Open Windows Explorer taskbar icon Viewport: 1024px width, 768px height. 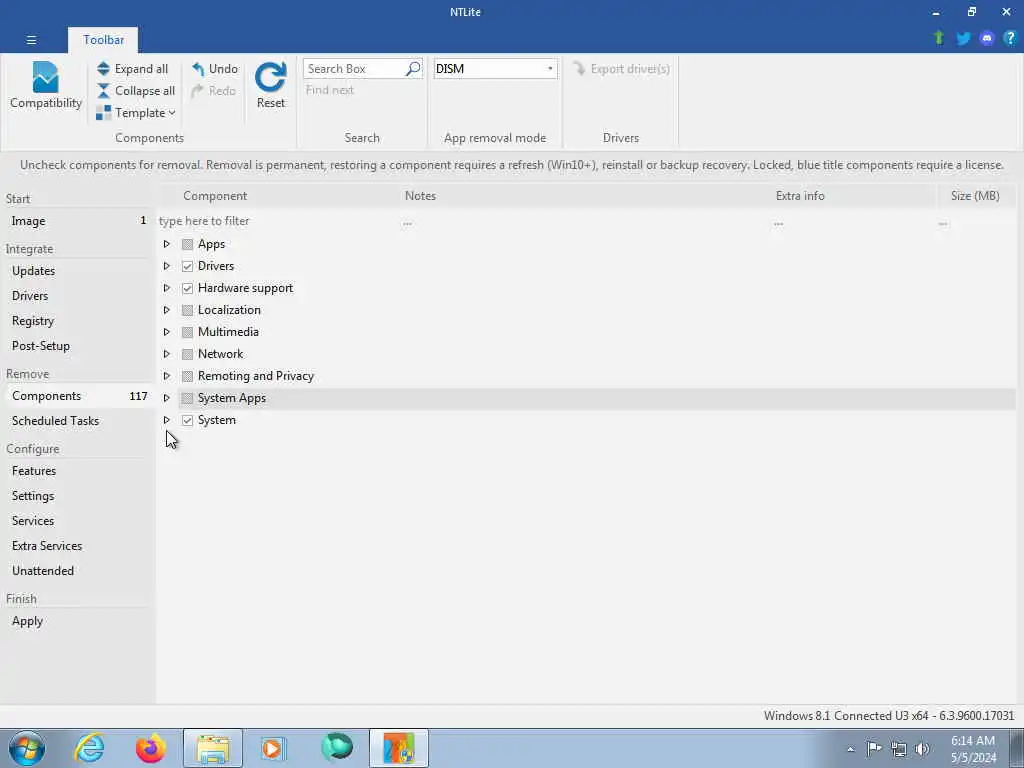point(213,748)
